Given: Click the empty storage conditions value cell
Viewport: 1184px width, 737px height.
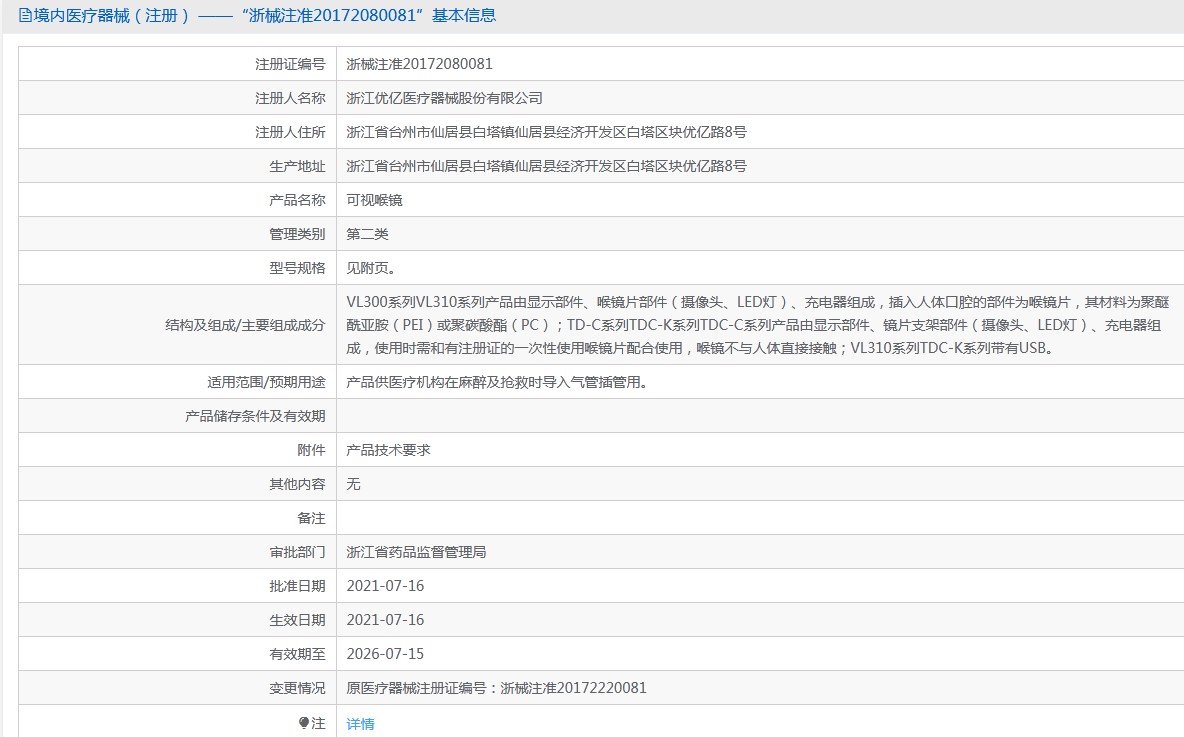Looking at the screenshot, I should point(760,416).
